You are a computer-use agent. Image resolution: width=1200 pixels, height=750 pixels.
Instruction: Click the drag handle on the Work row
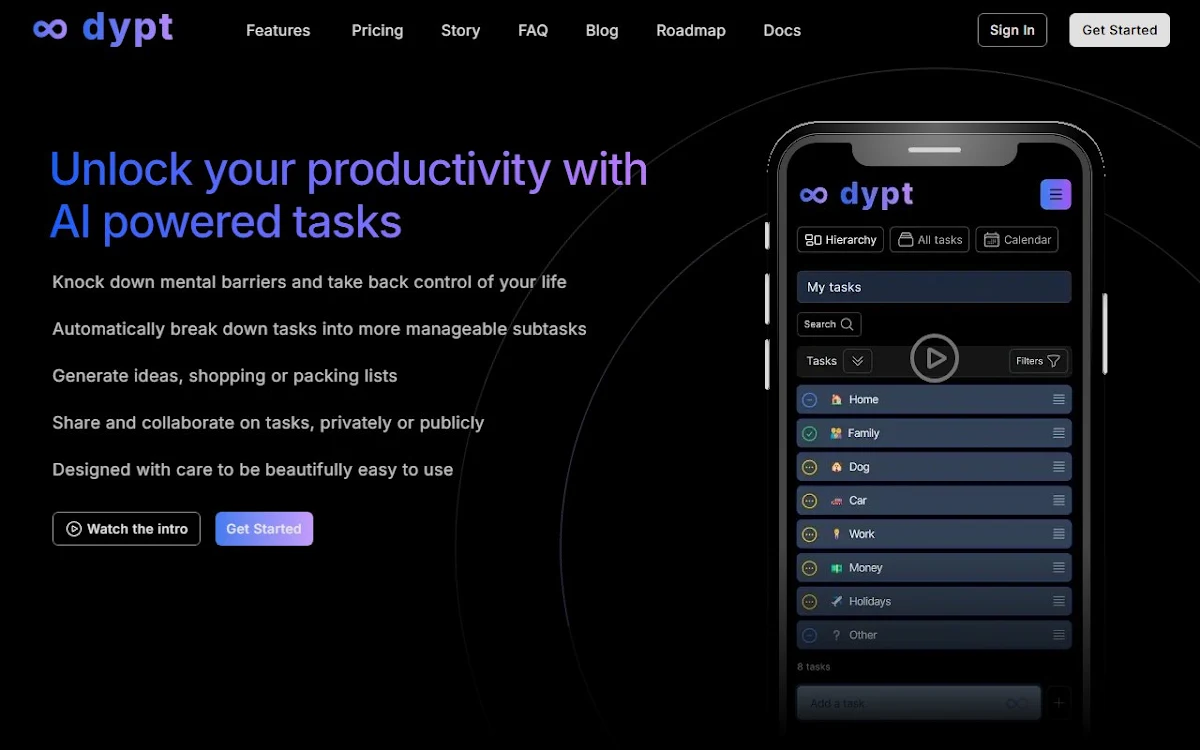pos(1059,534)
